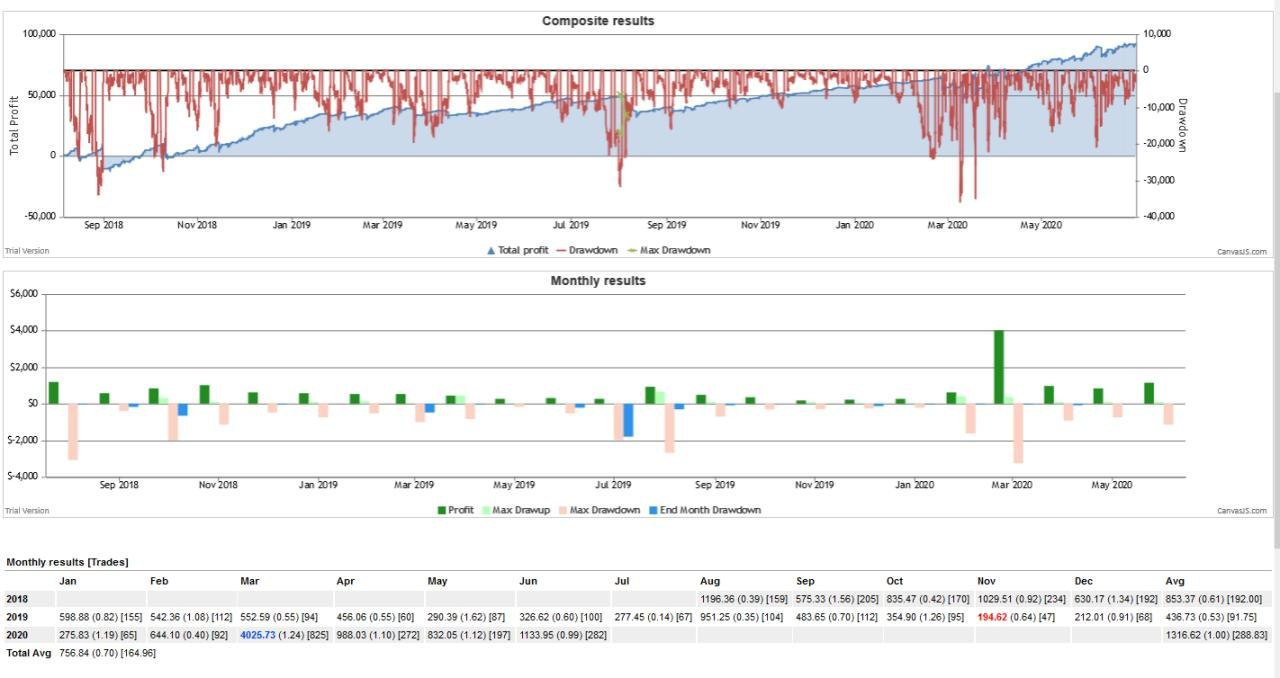Click the Composite results chart title

tap(598, 21)
